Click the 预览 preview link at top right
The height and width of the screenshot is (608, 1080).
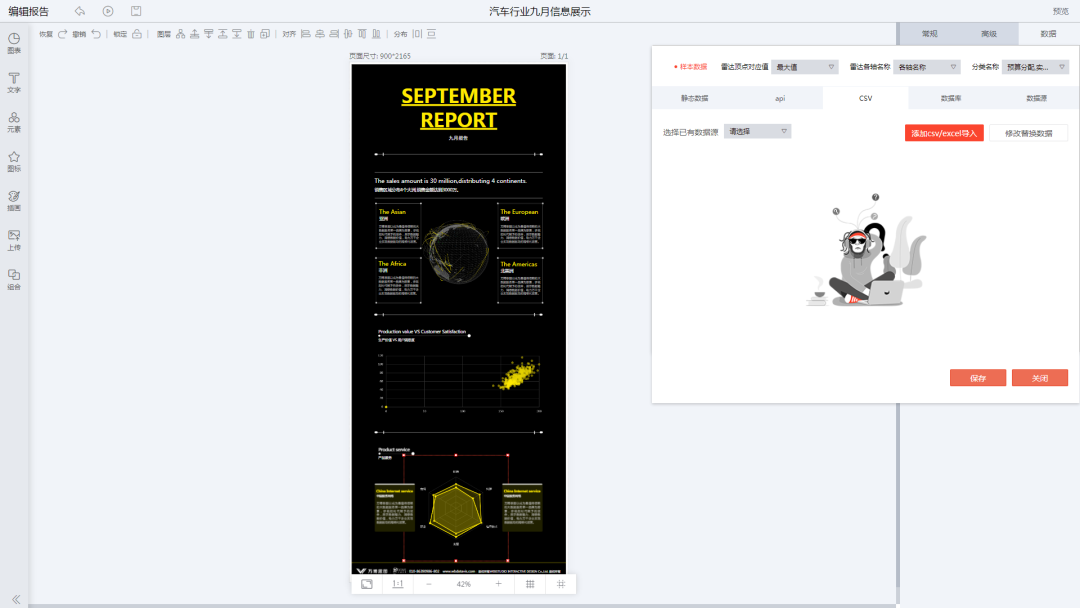1060,11
